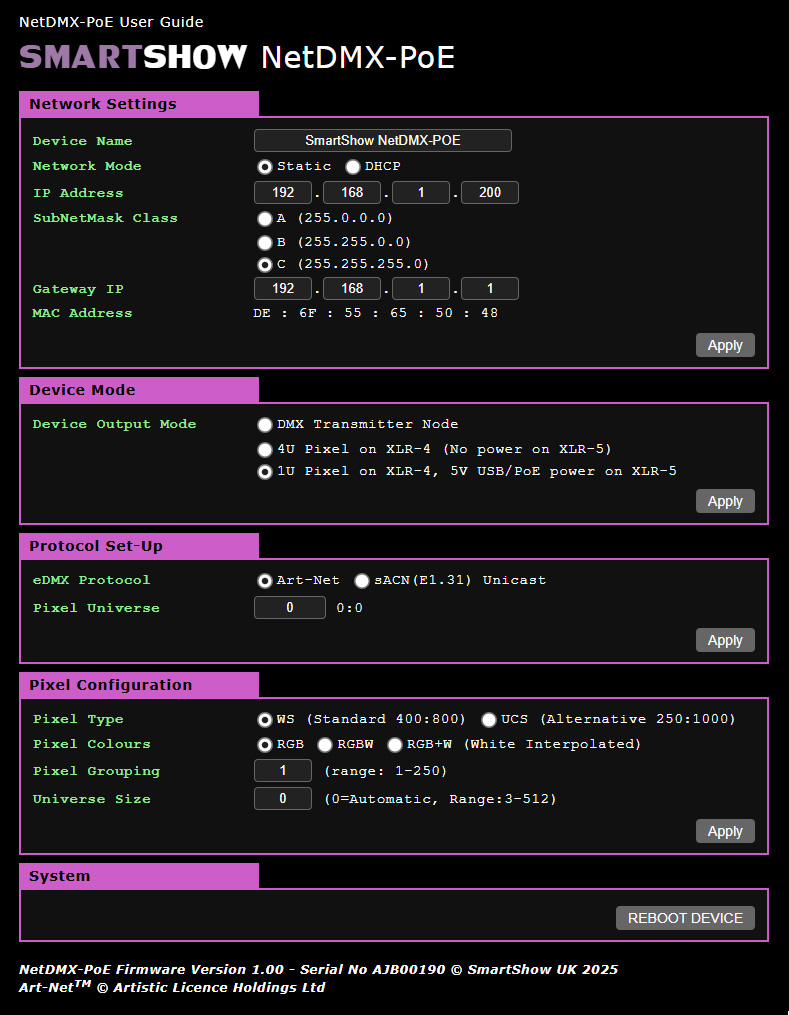Select DHCP network mode

(353, 167)
